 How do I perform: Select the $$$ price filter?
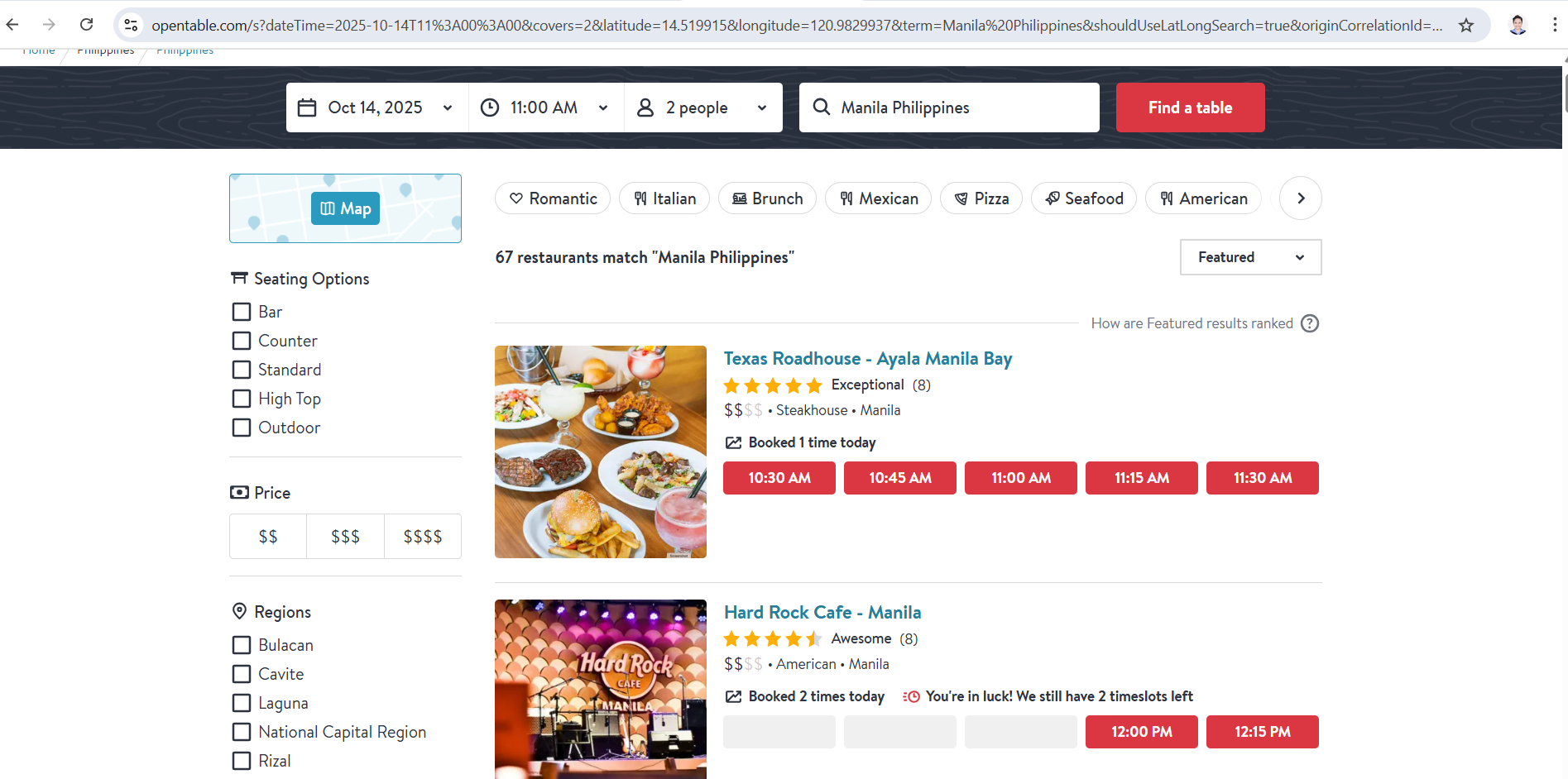pos(345,537)
